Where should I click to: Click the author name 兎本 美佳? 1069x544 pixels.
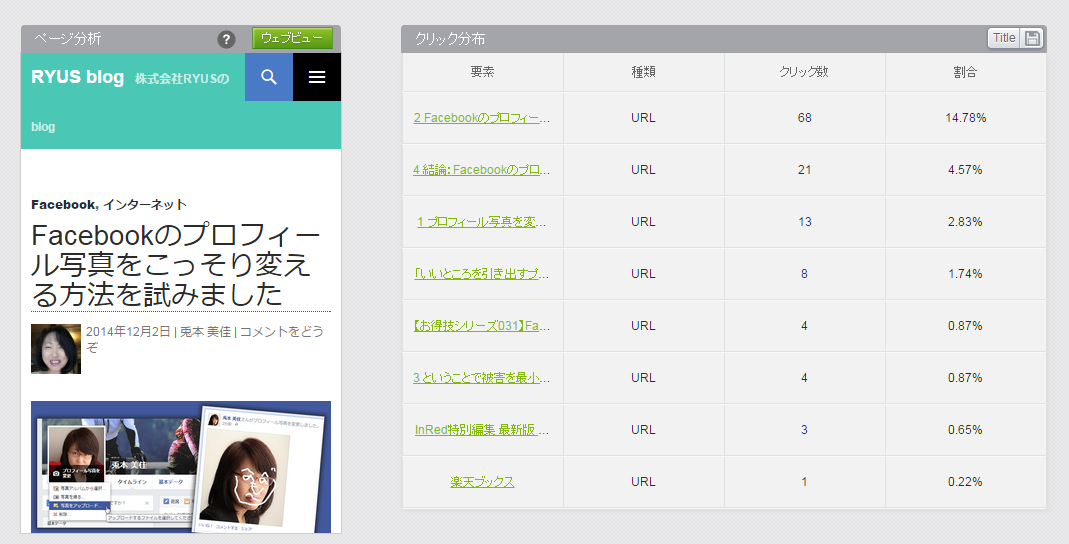click(x=205, y=331)
